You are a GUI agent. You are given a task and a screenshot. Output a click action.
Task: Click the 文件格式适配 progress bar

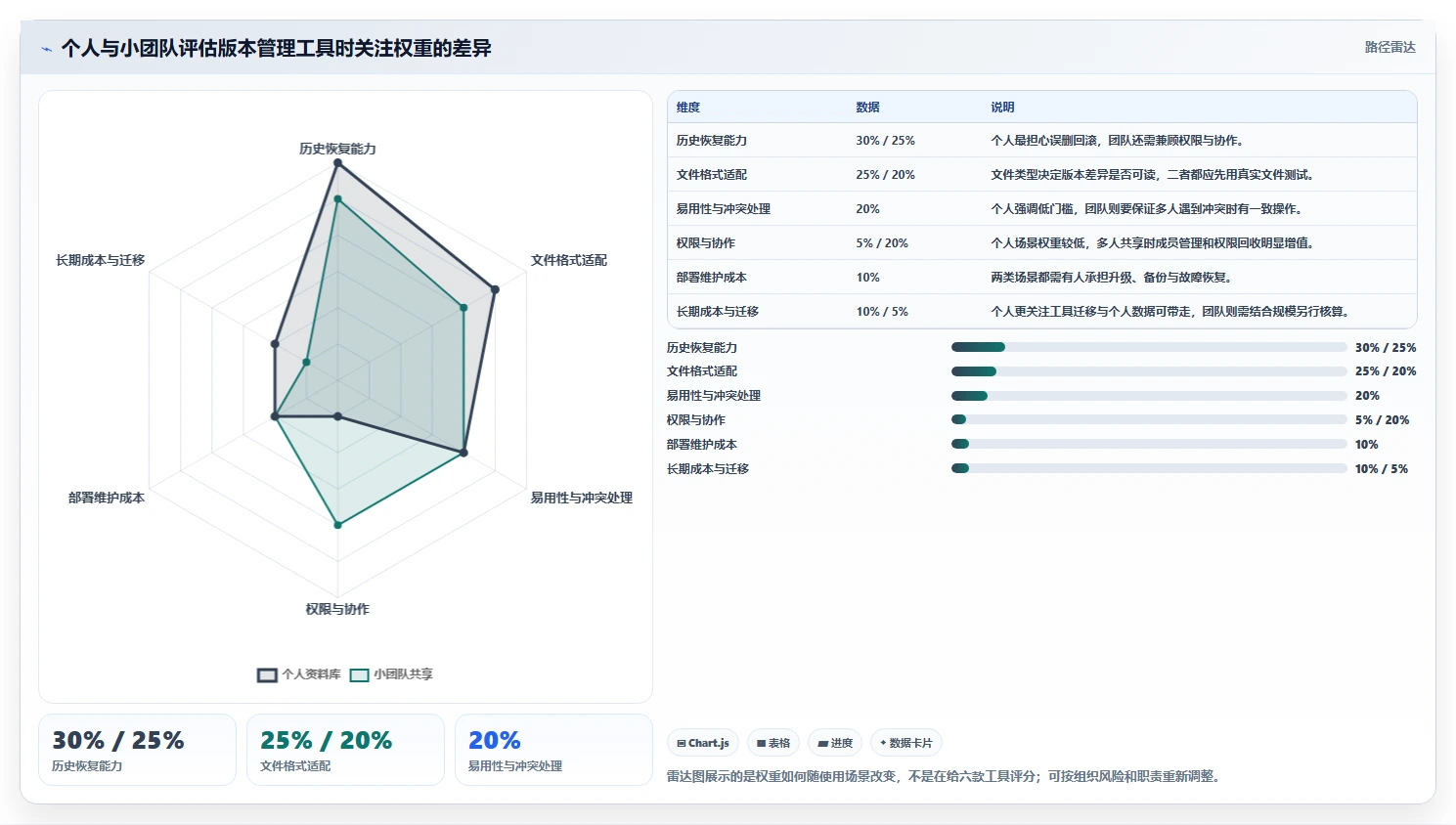coord(1149,371)
